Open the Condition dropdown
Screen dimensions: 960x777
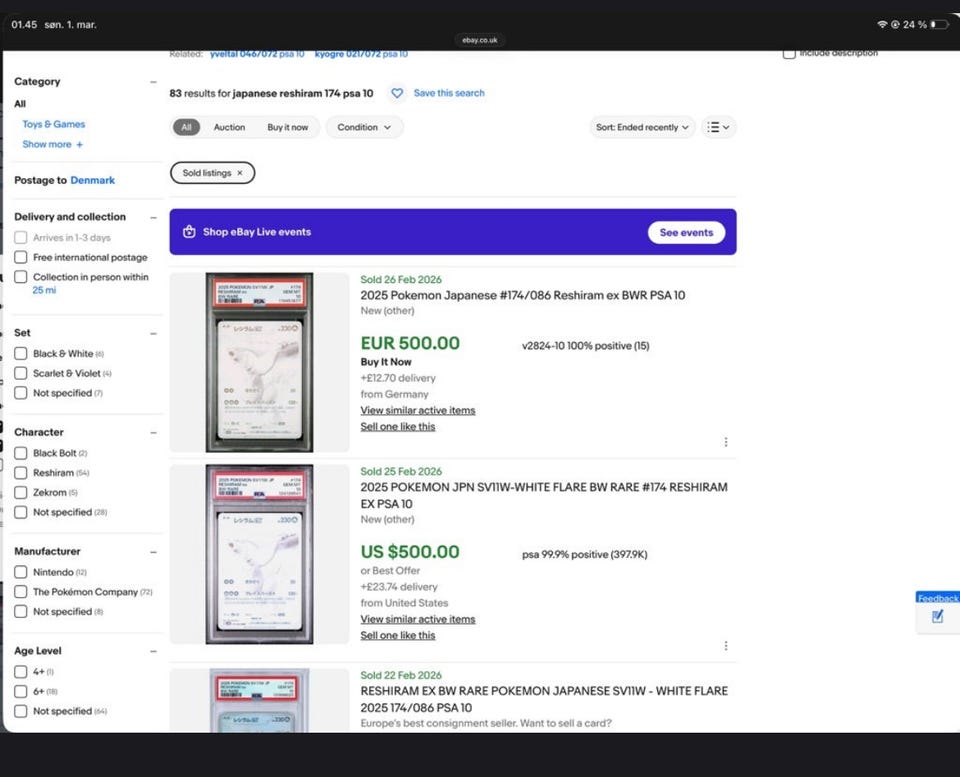(364, 127)
